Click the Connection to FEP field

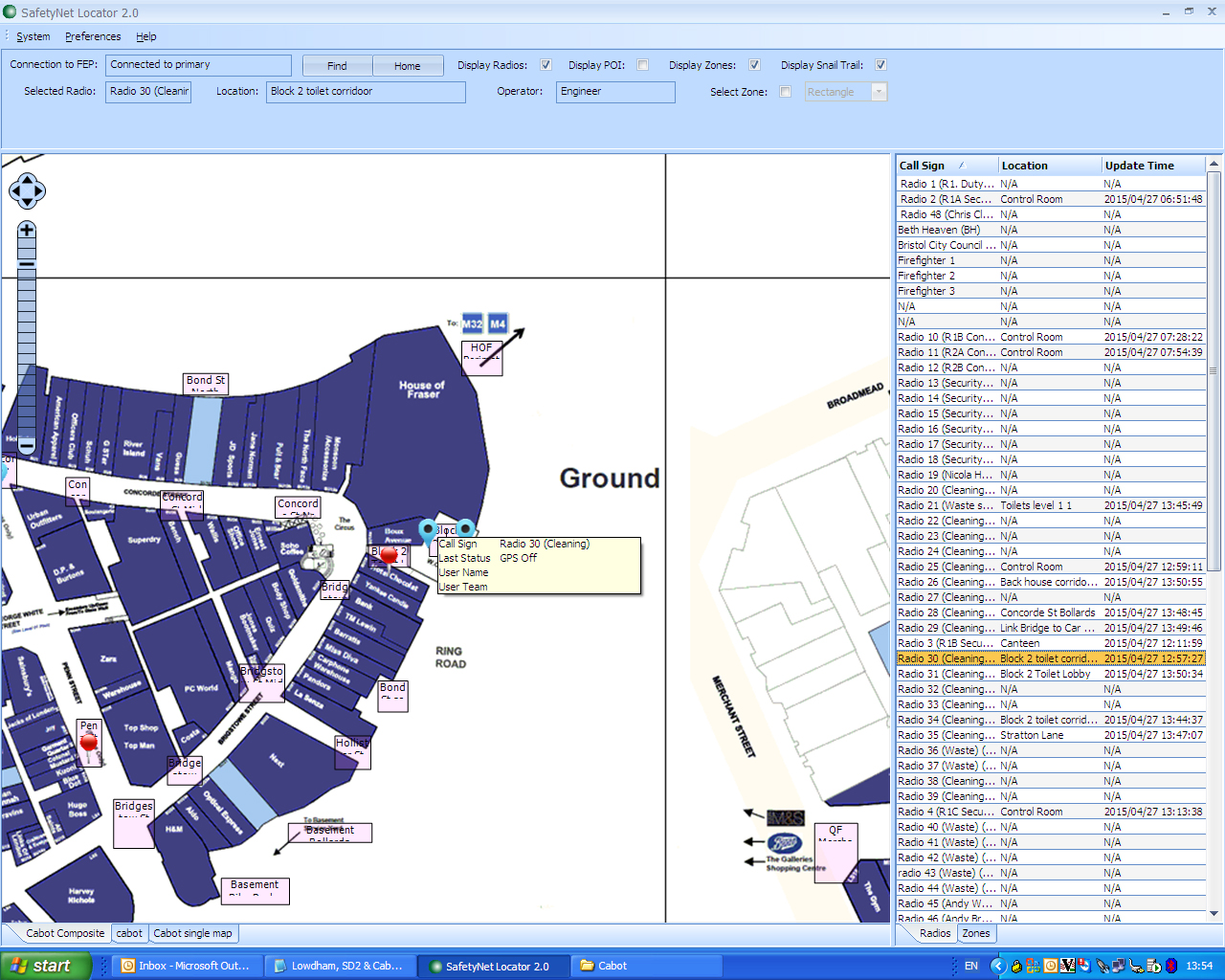[x=199, y=65]
